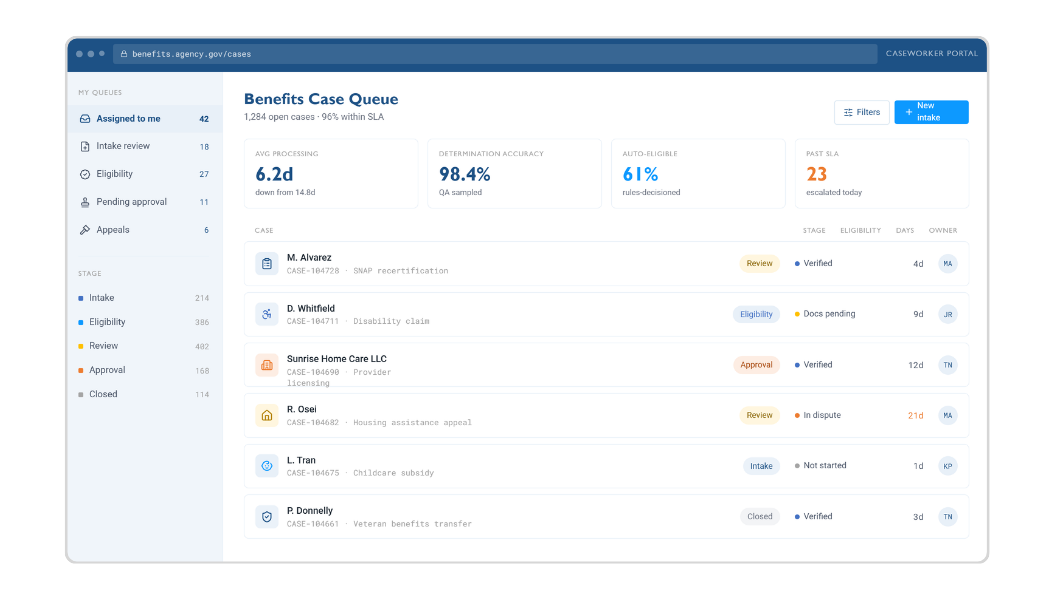
Task: Click the MA owner avatar on R. Osei row
Action: pos(948,415)
